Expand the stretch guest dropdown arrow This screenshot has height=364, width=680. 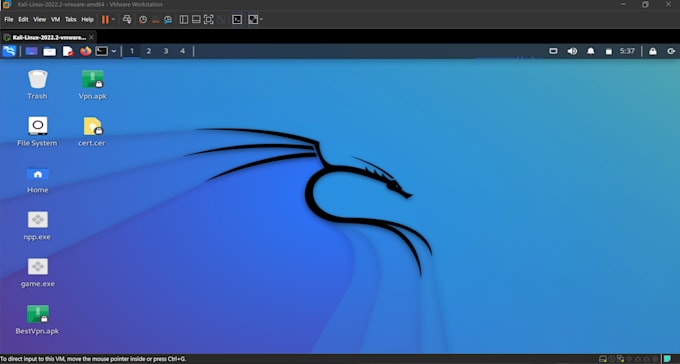point(261,20)
